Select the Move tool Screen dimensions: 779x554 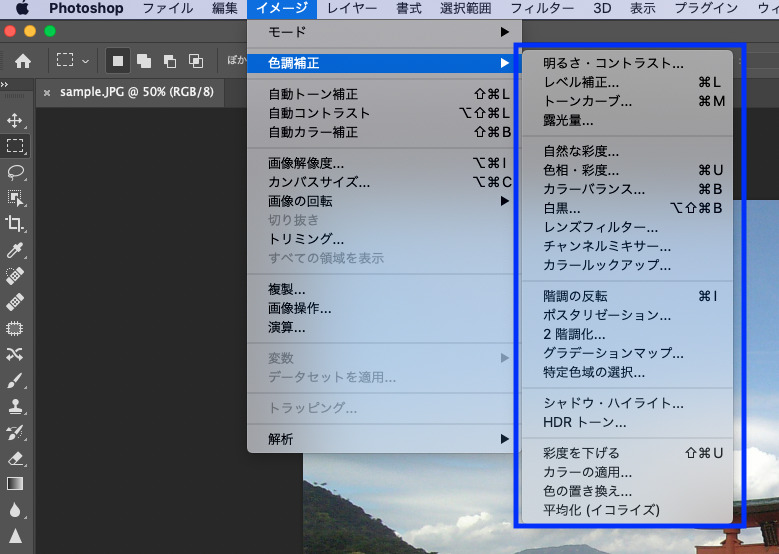coord(14,120)
